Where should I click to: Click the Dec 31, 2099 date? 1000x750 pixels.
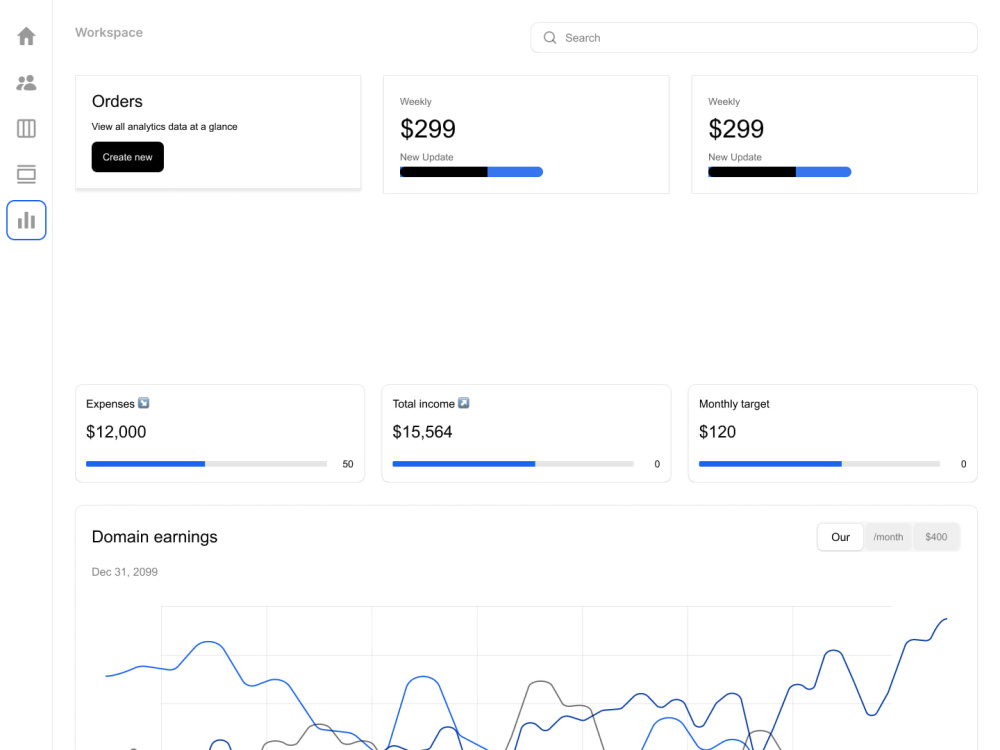[124, 572]
